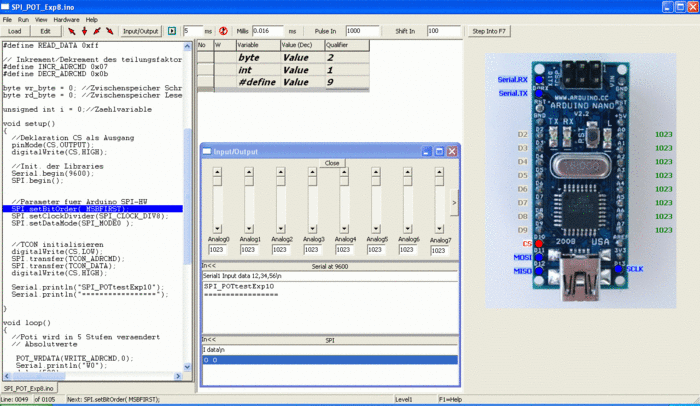Image resolution: width=700 pixels, height=406 pixels.
Task: Select the highlighted '0 0' SPI row
Action: [330, 360]
